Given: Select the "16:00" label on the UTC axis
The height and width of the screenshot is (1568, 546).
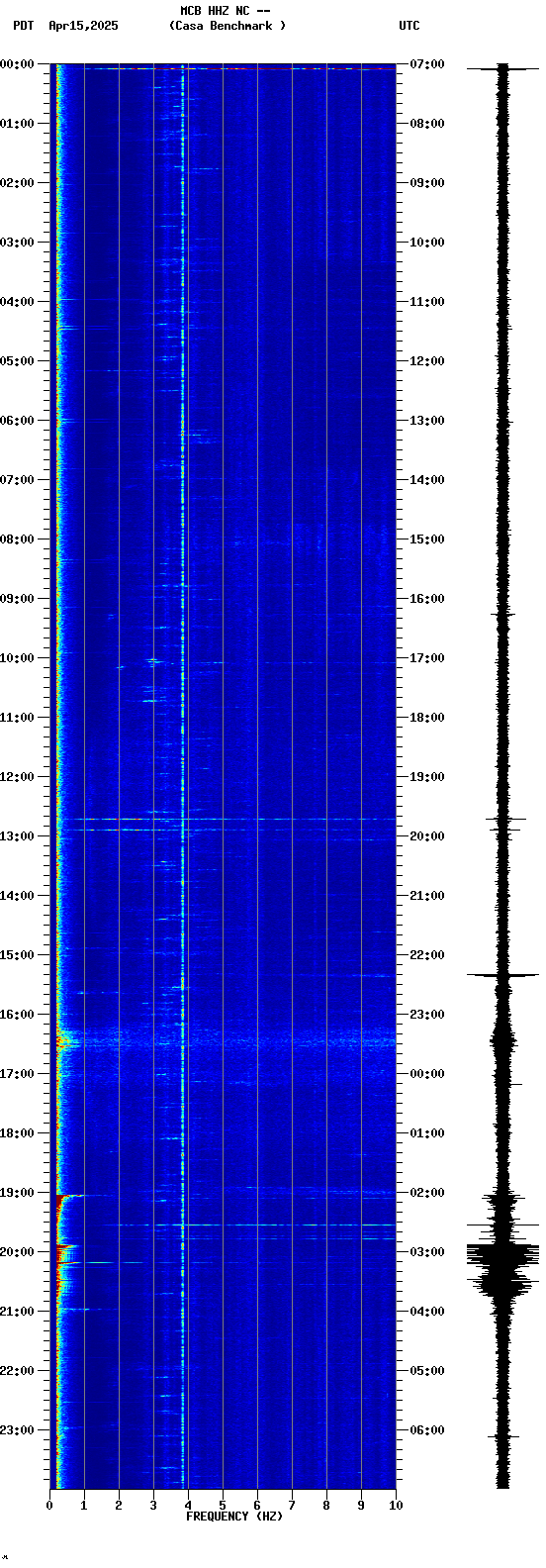Looking at the screenshot, I should click(x=427, y=599).
